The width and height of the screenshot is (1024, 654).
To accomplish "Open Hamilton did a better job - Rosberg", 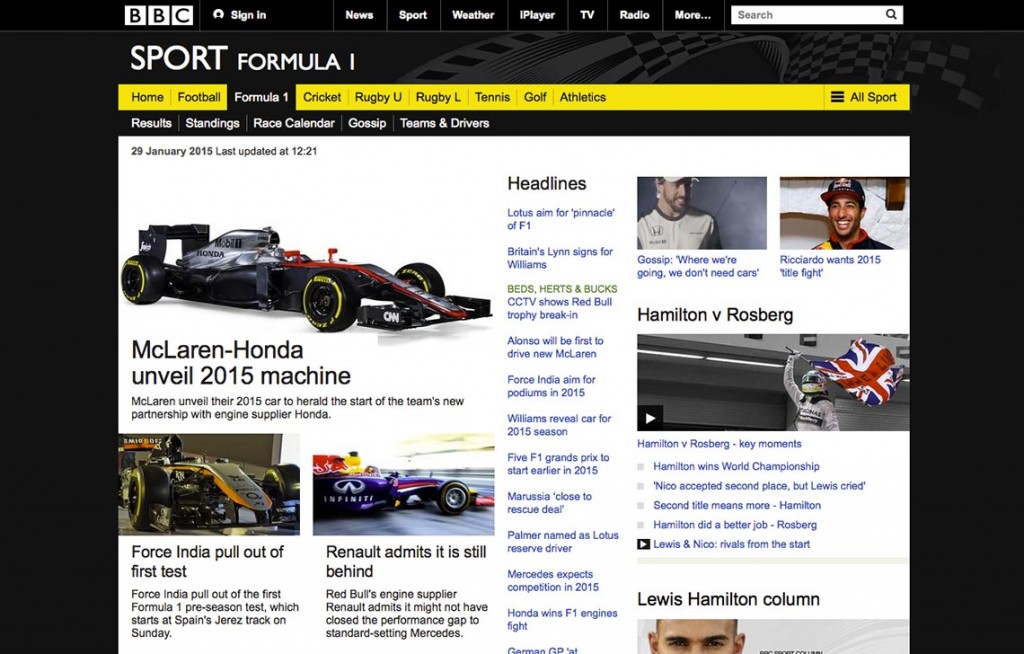I will click(x=735, y=525).
